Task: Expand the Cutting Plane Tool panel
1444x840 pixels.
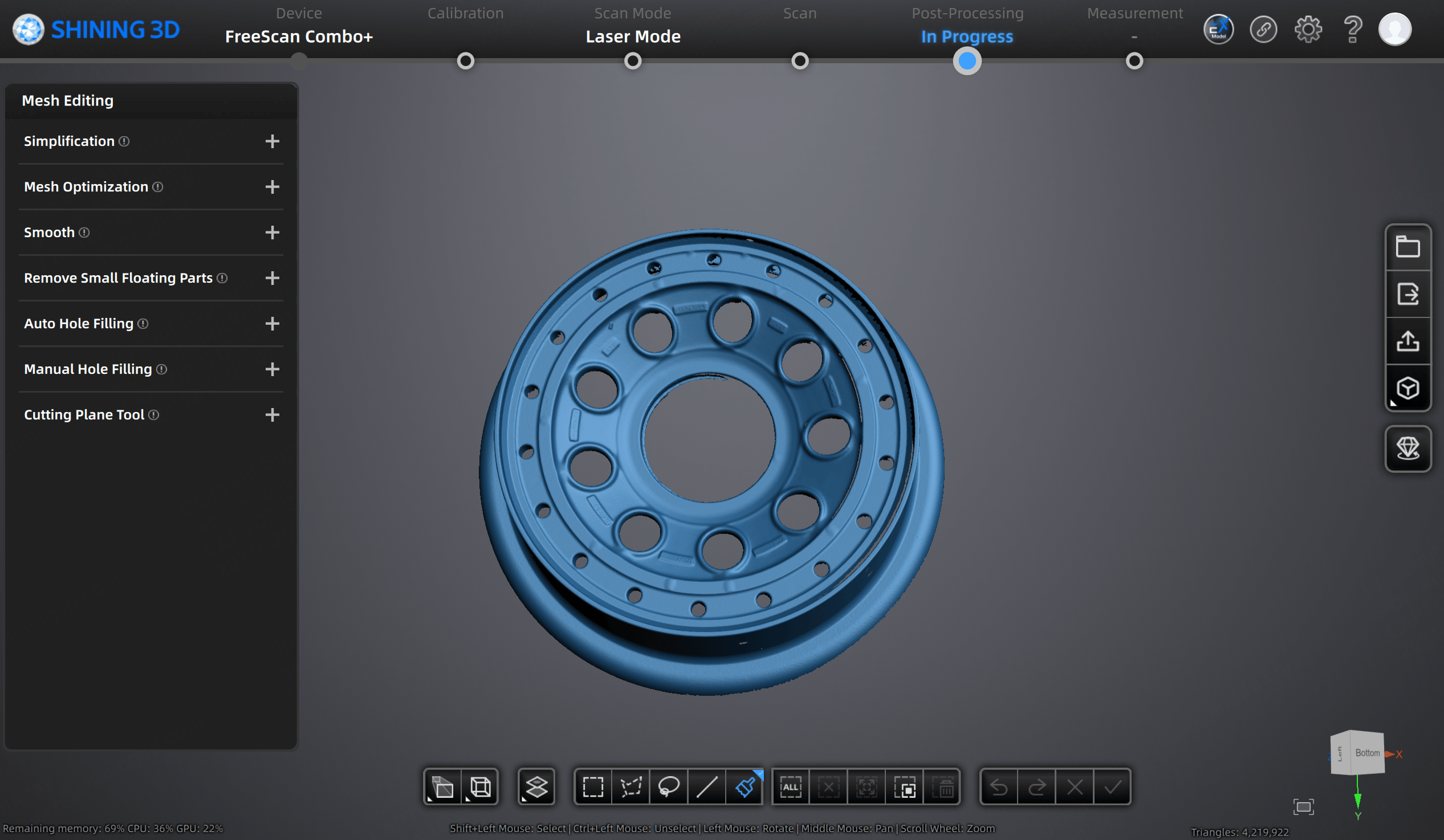Action: pos(272,415)
